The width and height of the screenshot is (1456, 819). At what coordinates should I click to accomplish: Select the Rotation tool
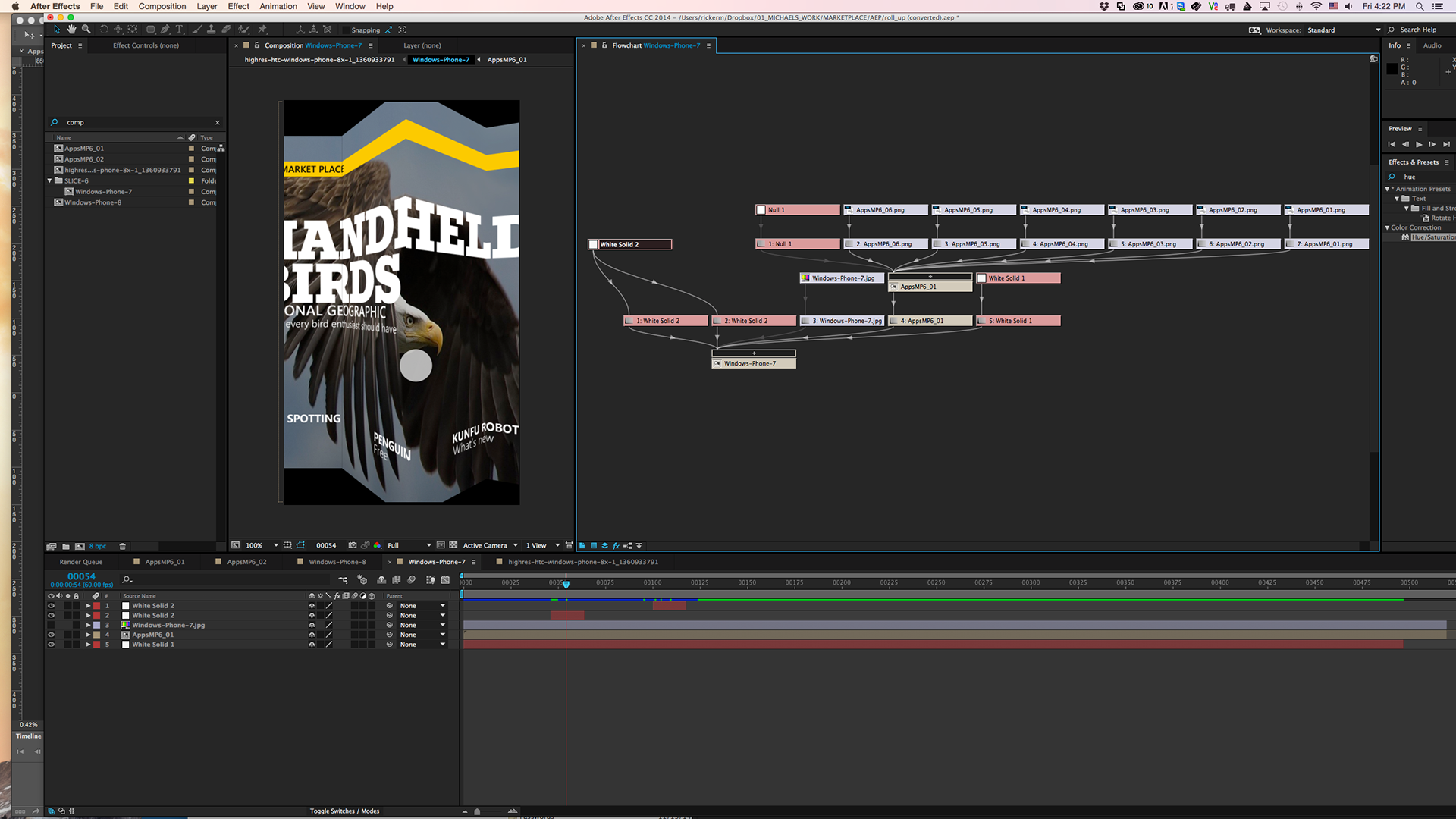(104, 30)
